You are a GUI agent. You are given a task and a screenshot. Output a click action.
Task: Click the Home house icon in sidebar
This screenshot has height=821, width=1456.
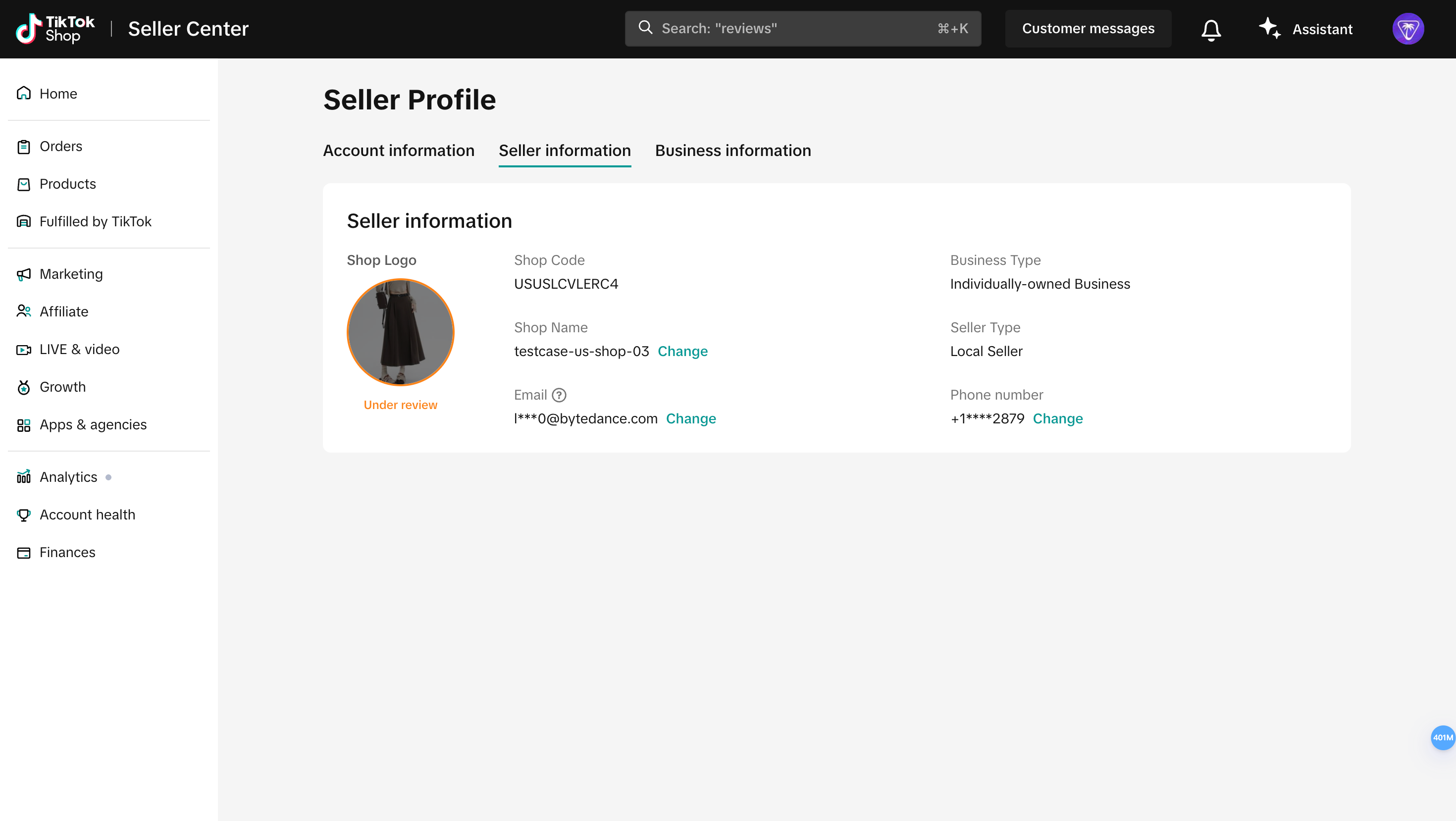pyautogui.click(x=24, y=93)
